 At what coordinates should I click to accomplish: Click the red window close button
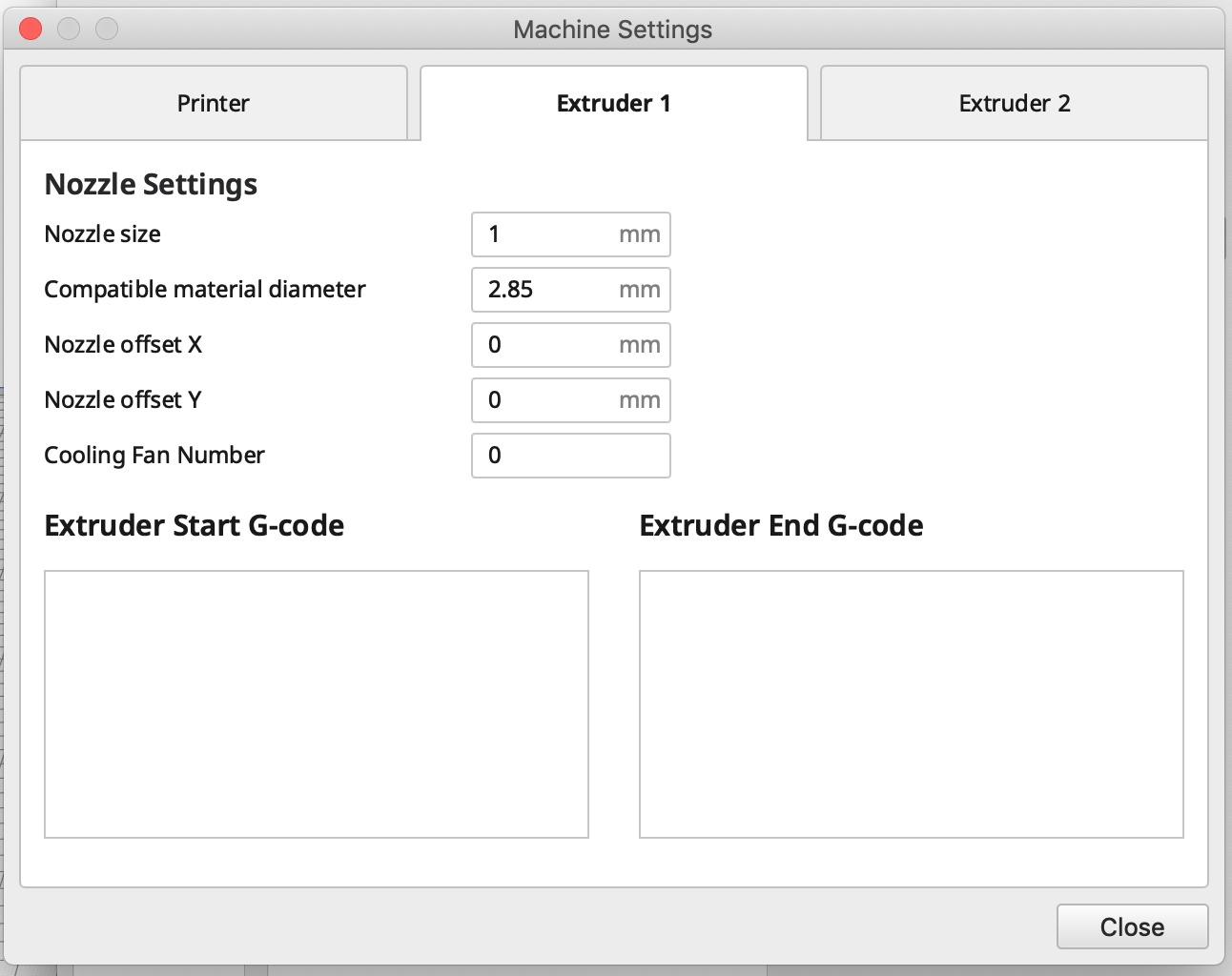(31, 29)
